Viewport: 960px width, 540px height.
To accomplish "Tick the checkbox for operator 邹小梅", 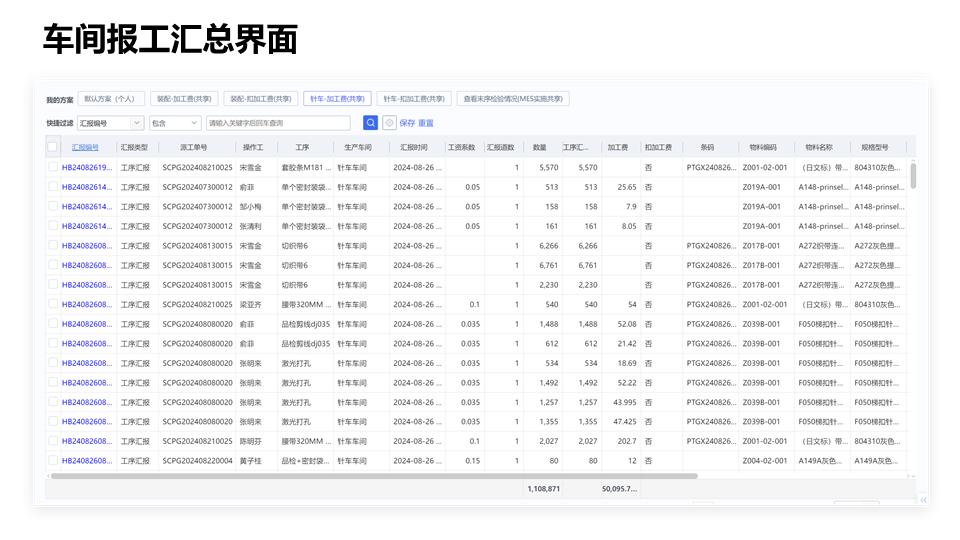I will point(53,207).
